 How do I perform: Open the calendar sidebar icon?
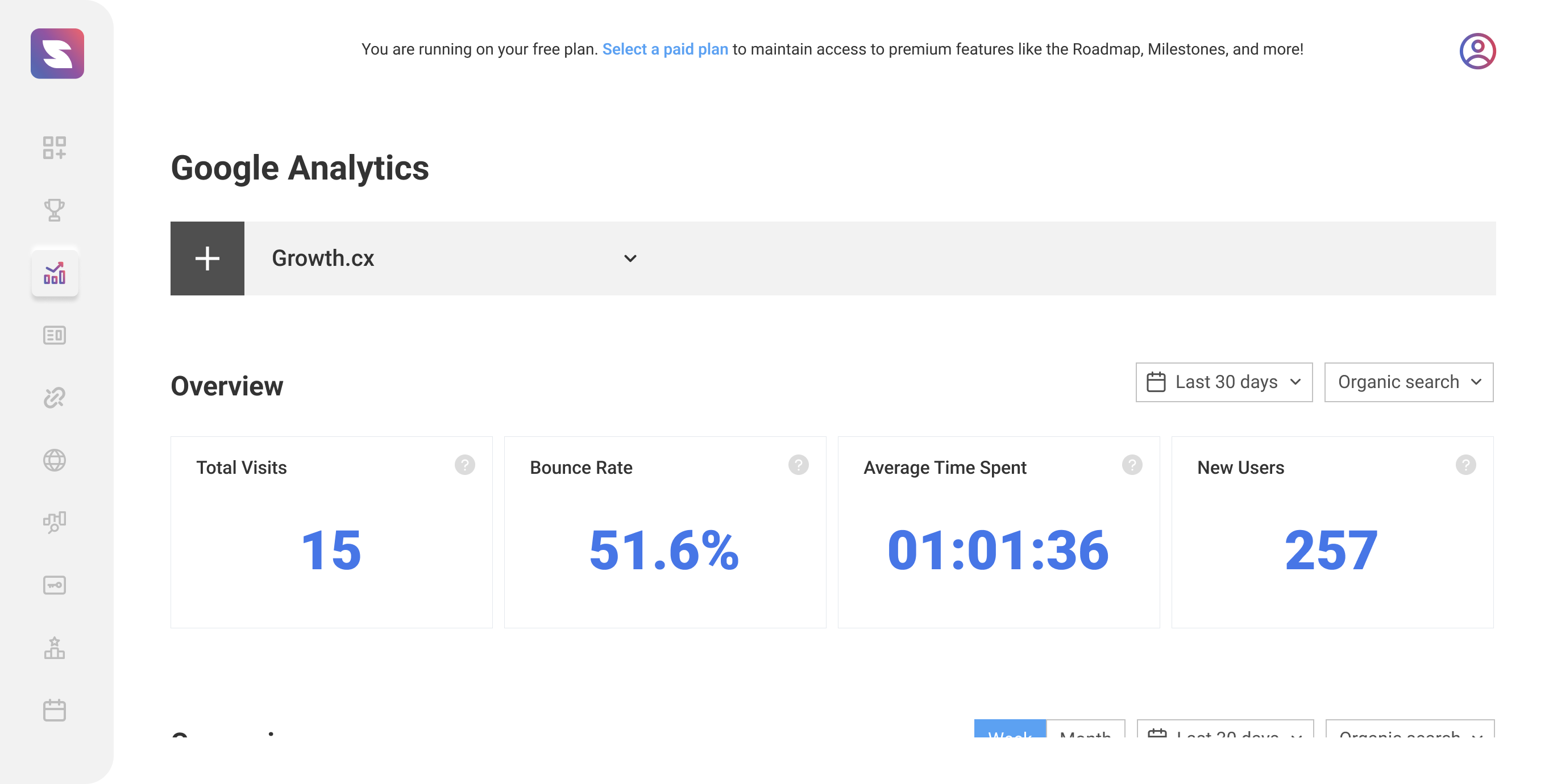[x=54, y=710]
